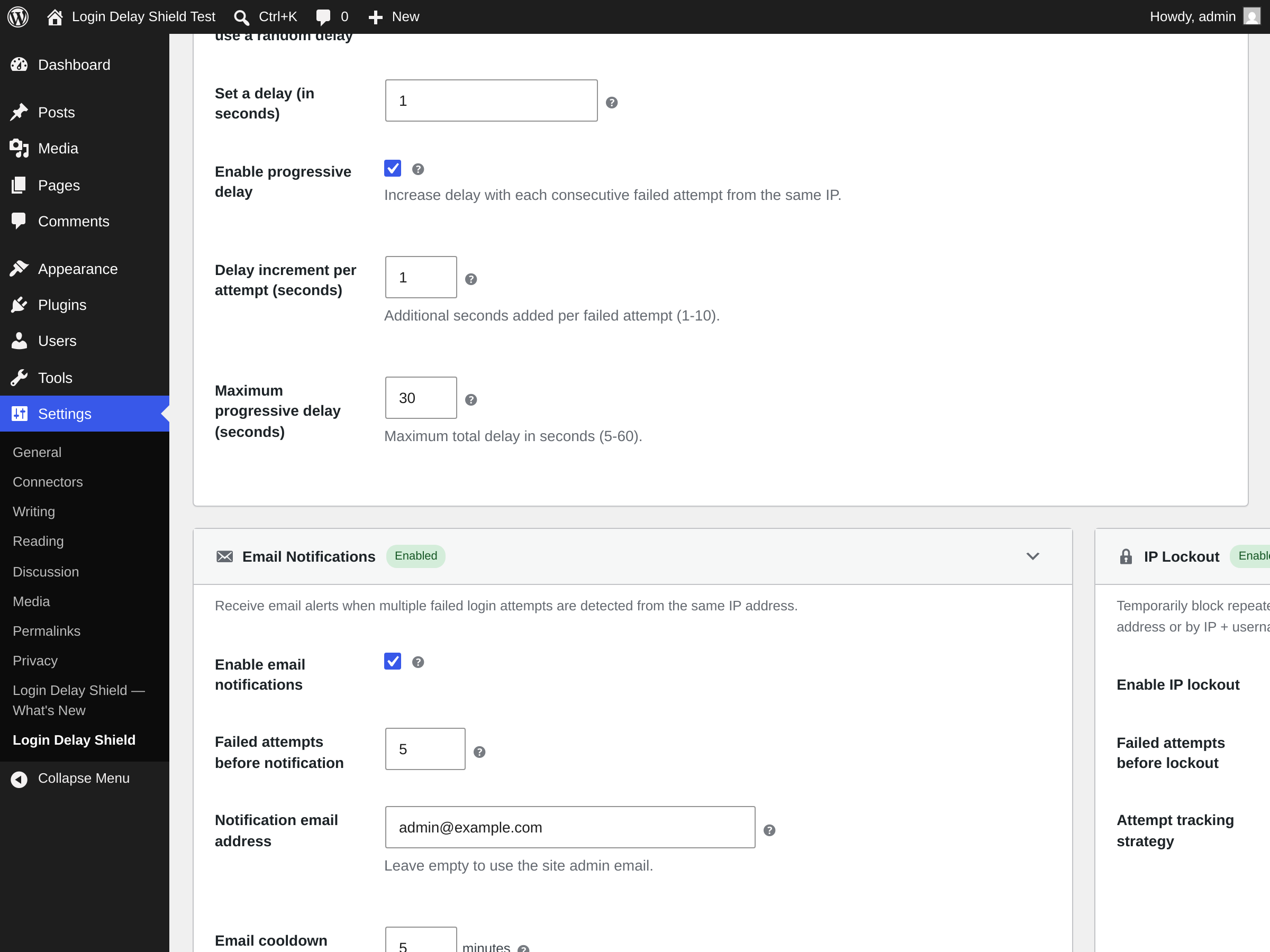Open the Ctrl+K search command palette
The height and width of the screenshot is (952, 1270).
[x=265, y=16]
